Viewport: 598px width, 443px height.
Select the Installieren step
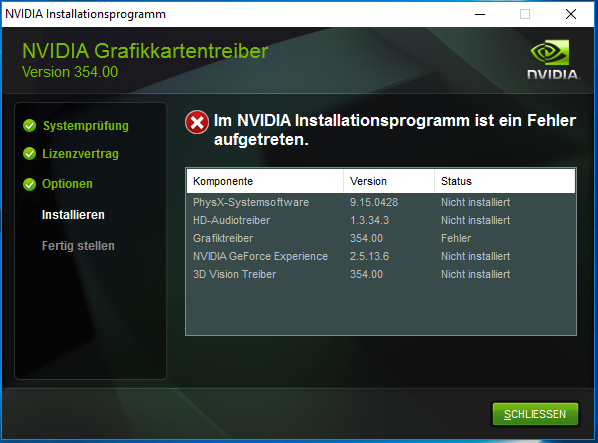[73, 215]
